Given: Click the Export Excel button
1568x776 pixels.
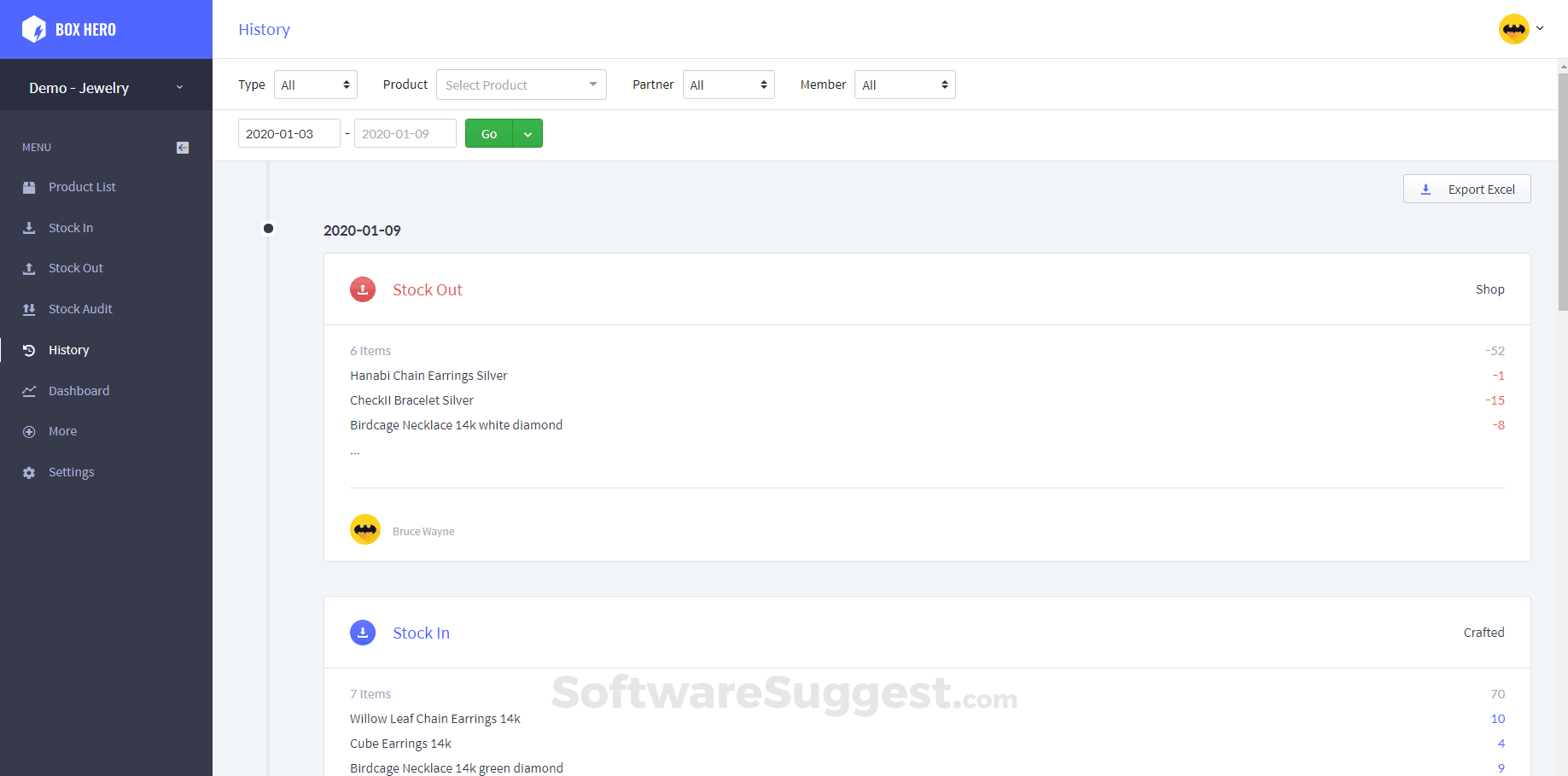Looking at the screenshot, I should pyautogui.click(x=1467, y=190).
